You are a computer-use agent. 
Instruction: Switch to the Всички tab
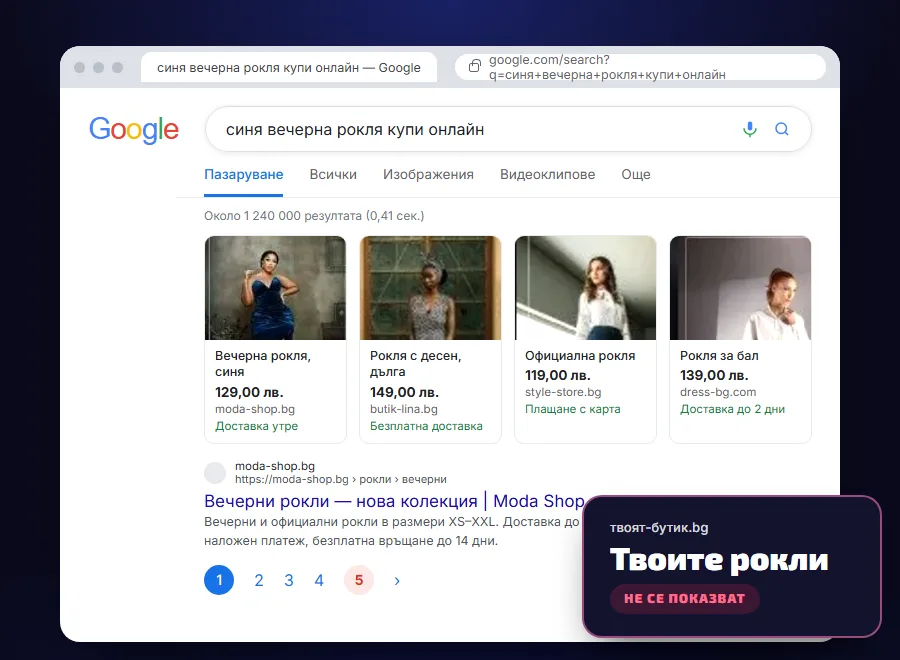click(x=333, y=174)
